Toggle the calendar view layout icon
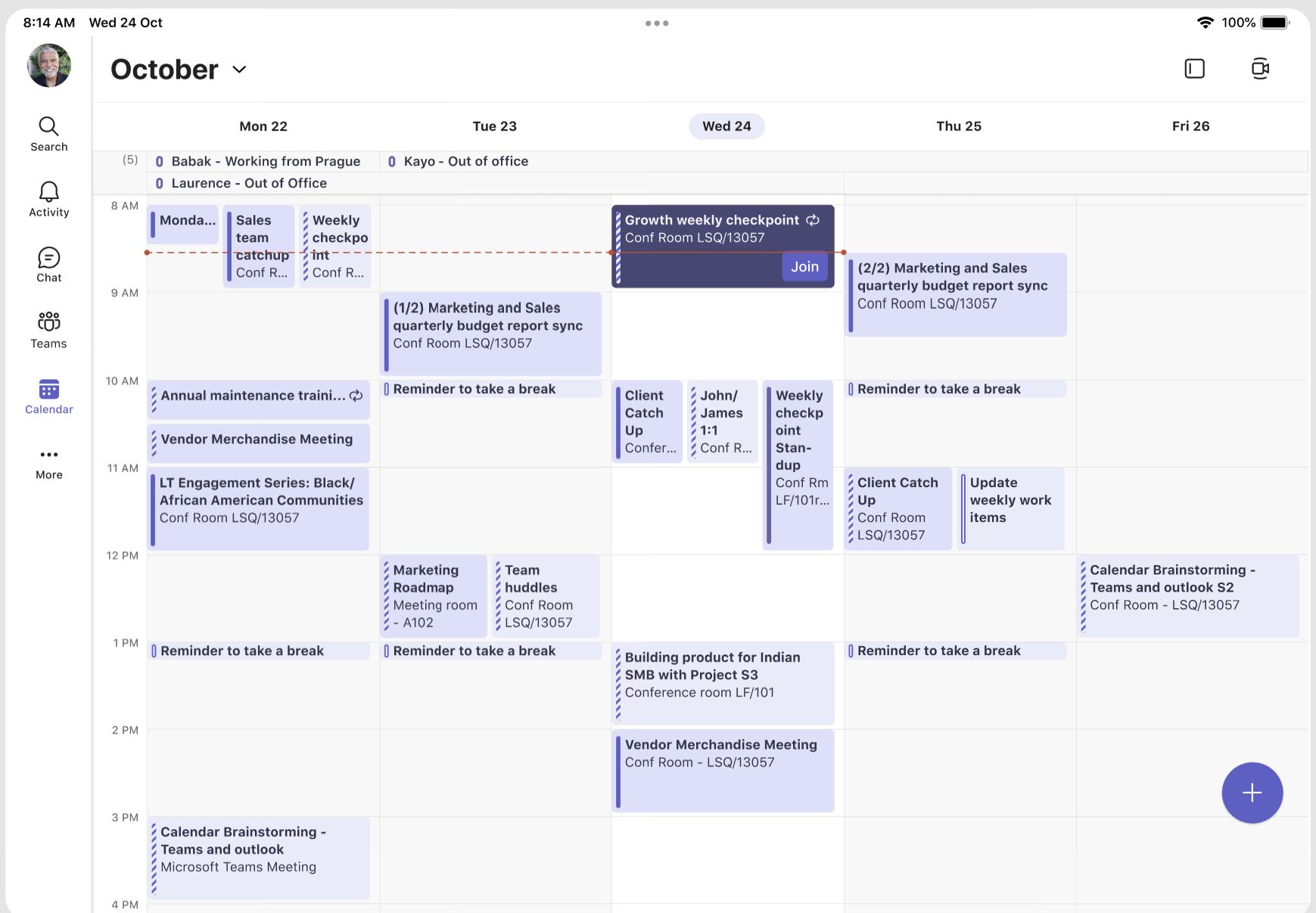This screenshot has width=1316, height=913. pyautogui.click(x=1194, y=69)
